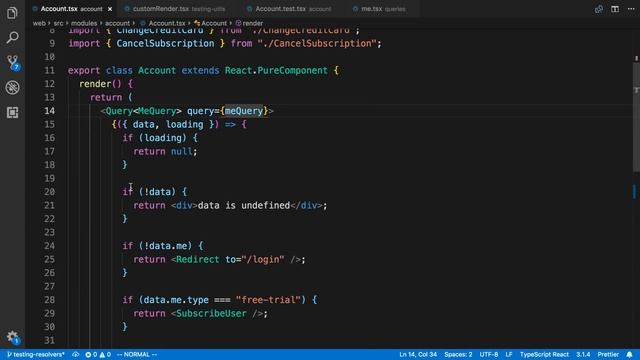Click the highlighted meQuery identifier
640x360 pixels.
(x=244, y=111)
